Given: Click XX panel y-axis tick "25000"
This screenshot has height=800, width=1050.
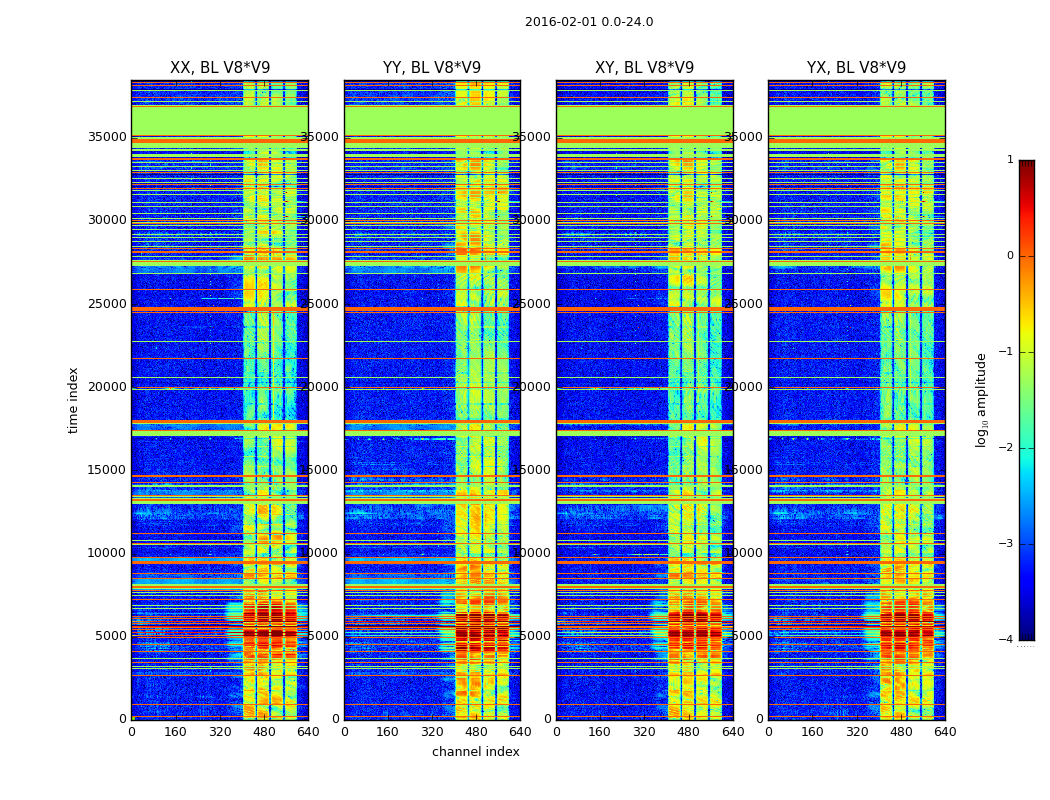Looking at the screenshot, I should [107, 303].
